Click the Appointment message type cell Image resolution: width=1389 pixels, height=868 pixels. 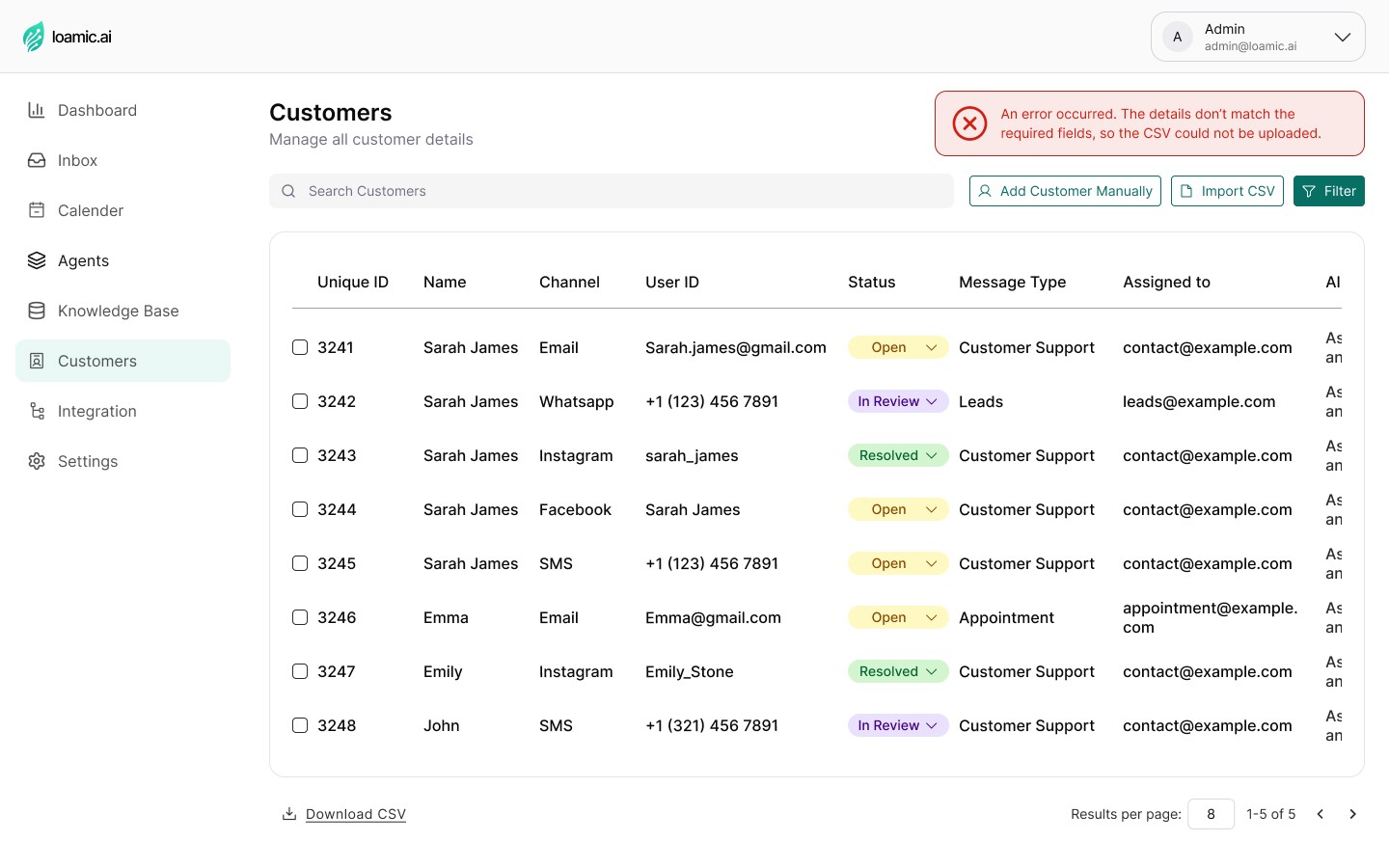click(x=1006, y=617)
